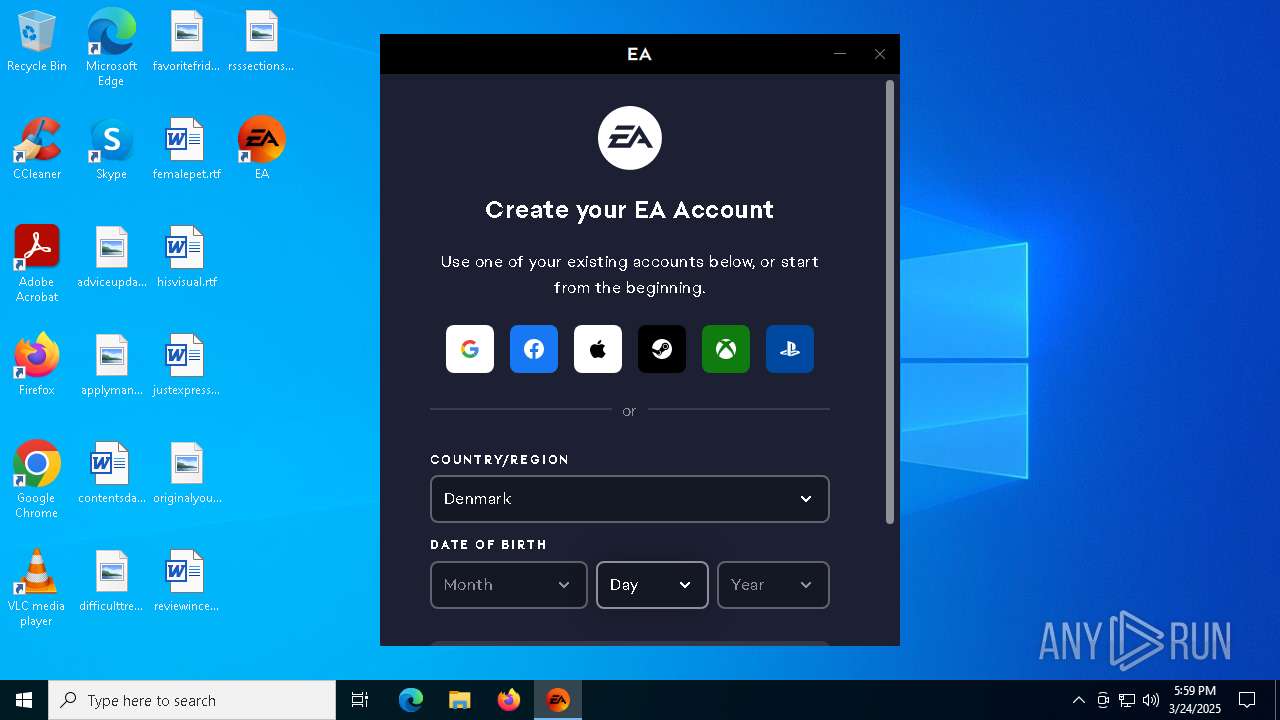Screen dimensions: 1280x720
Task: Open Task View on taskbar
Action: coord(360,700)
